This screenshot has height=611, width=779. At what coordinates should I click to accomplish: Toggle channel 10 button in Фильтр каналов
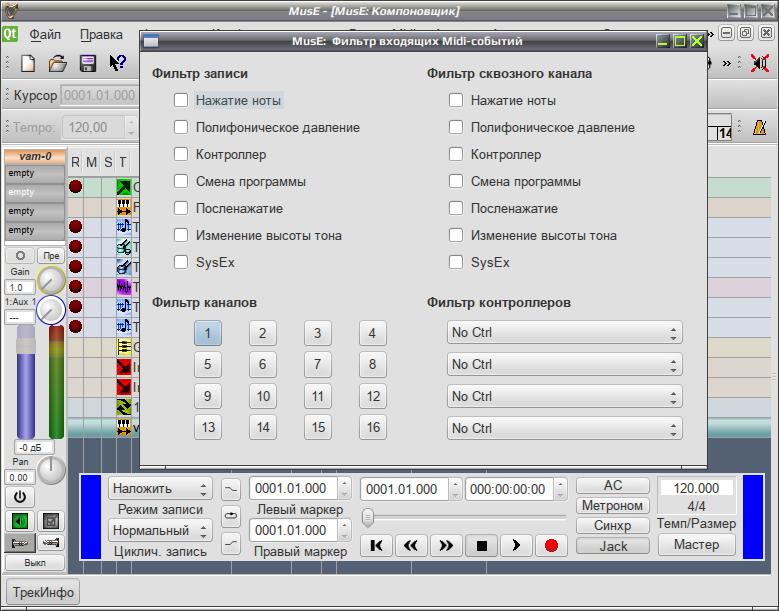pos(263,396)
